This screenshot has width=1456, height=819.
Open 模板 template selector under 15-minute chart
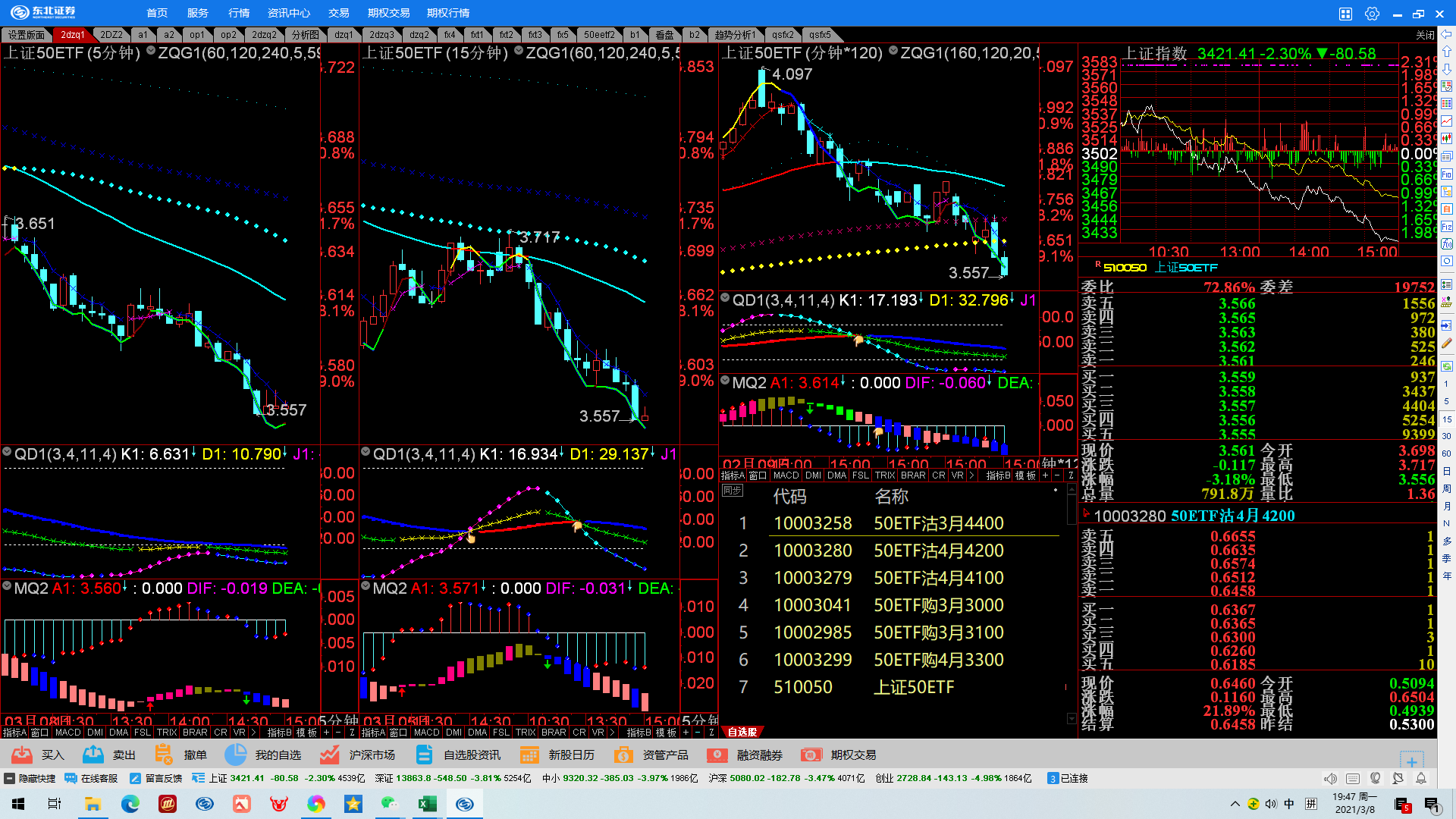[x=666, y=733]
